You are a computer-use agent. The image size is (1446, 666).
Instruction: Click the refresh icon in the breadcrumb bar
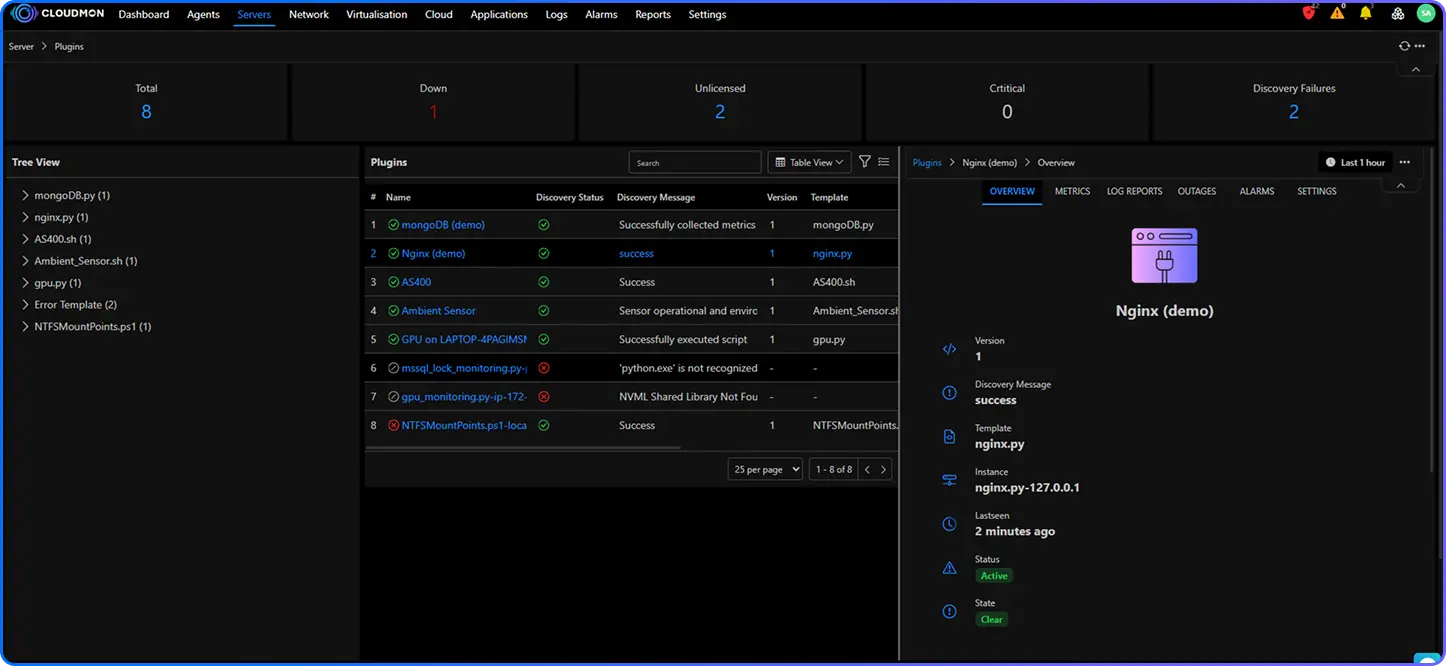pyautogui.click(x=1404, y=46)
